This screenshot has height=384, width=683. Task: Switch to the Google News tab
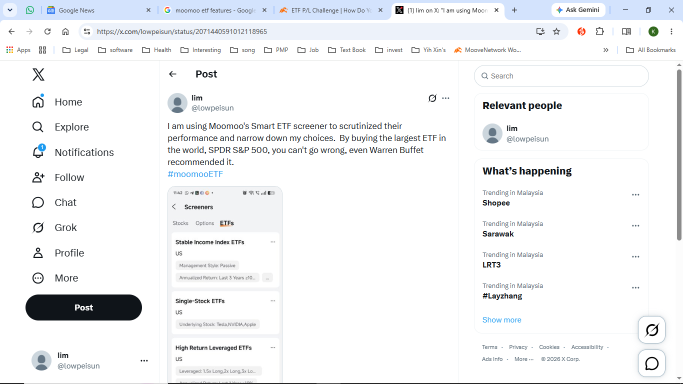pyautogui.click(x=99, y=10)
